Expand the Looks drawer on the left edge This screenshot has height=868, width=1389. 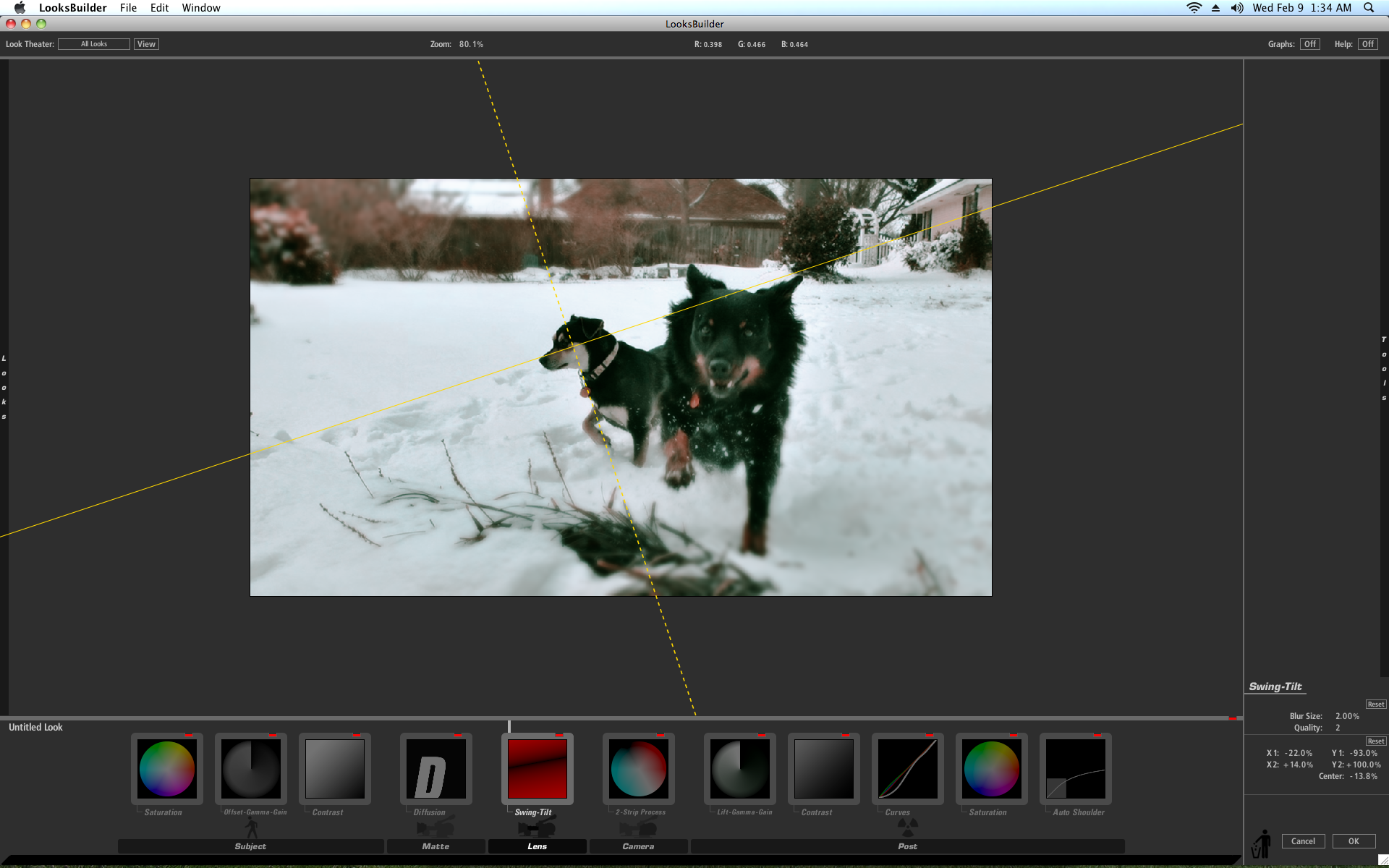click(4, 387)
